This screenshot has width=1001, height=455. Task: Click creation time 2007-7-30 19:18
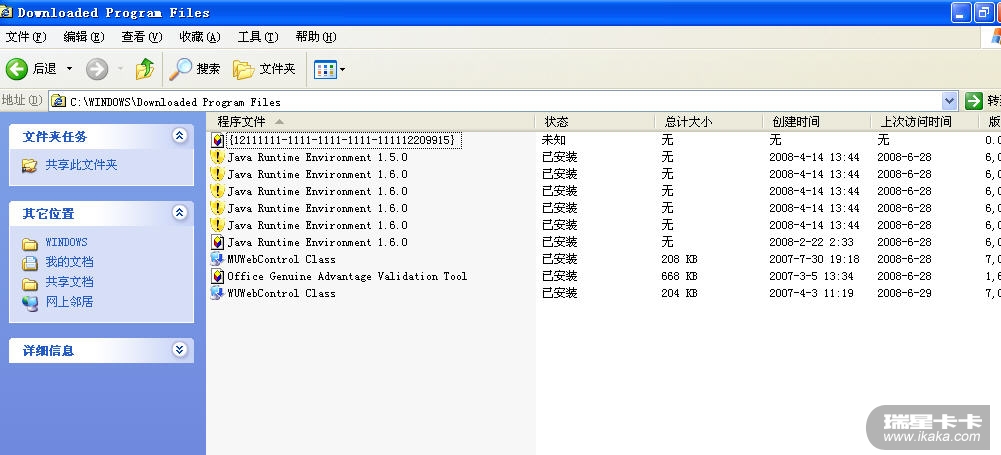[x=814, y=259]
